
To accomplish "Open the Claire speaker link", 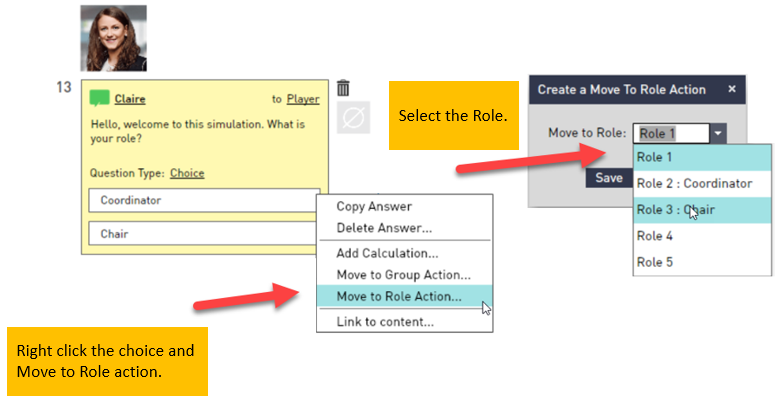I will click(130, 99).
